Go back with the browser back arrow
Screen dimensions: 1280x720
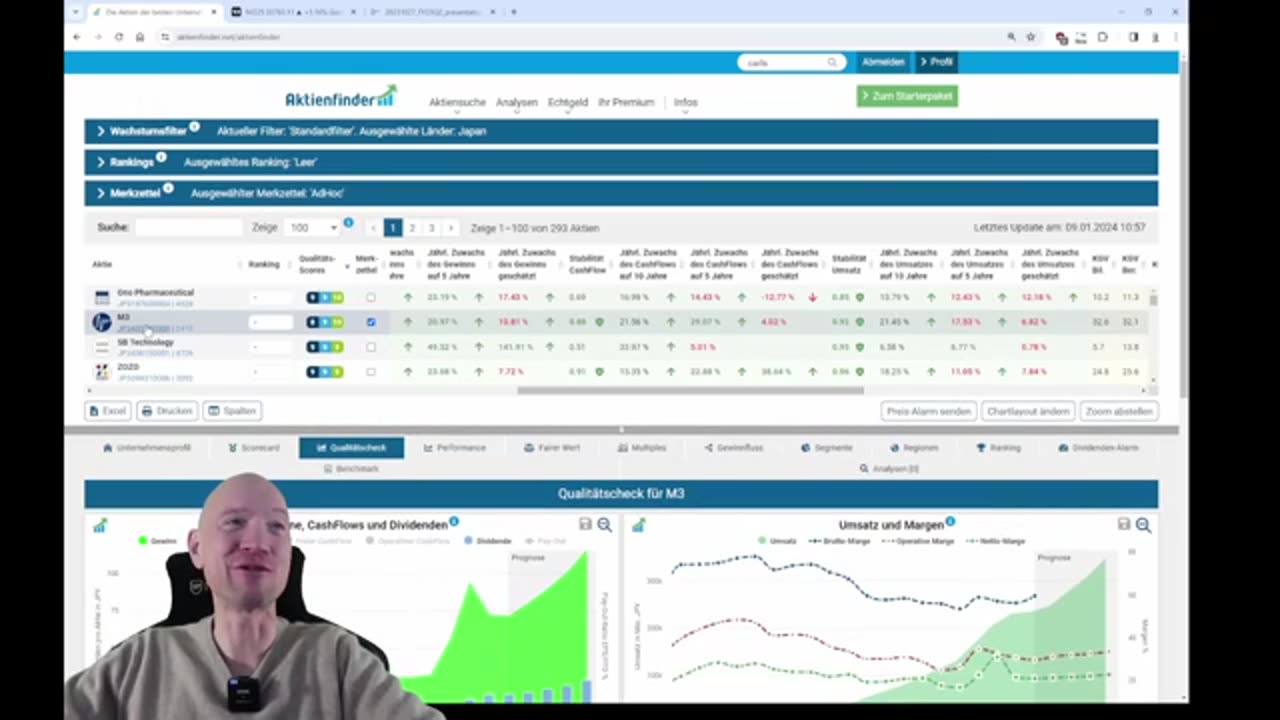coord(77,37)
